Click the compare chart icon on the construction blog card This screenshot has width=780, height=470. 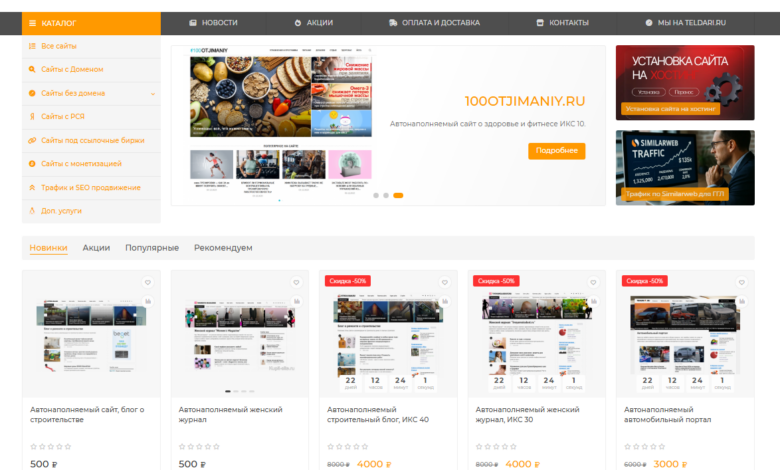146,300
